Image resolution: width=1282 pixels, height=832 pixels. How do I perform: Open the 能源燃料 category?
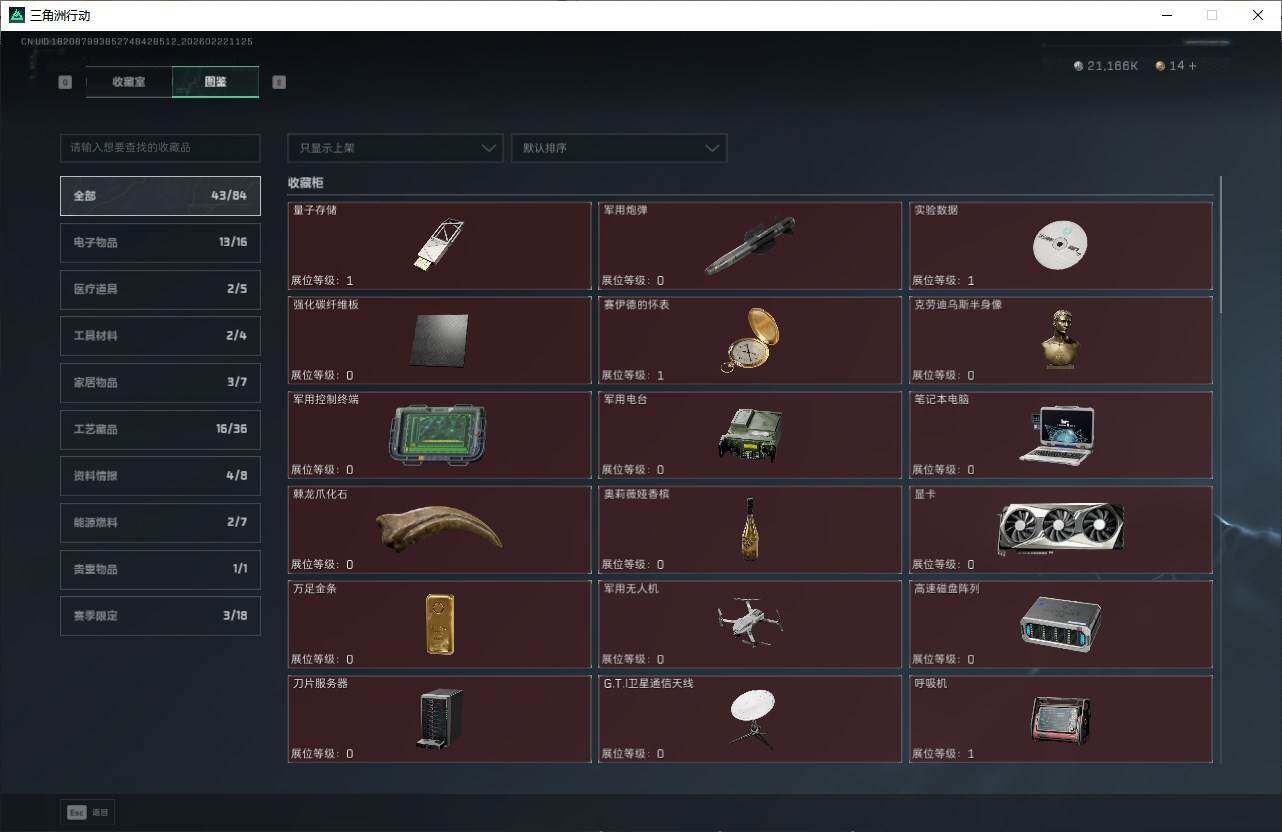coord(160,522)
